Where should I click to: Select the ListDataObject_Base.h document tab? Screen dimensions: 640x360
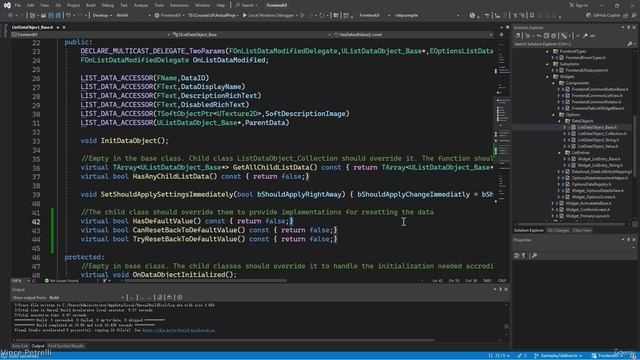(x=32, y=27)
